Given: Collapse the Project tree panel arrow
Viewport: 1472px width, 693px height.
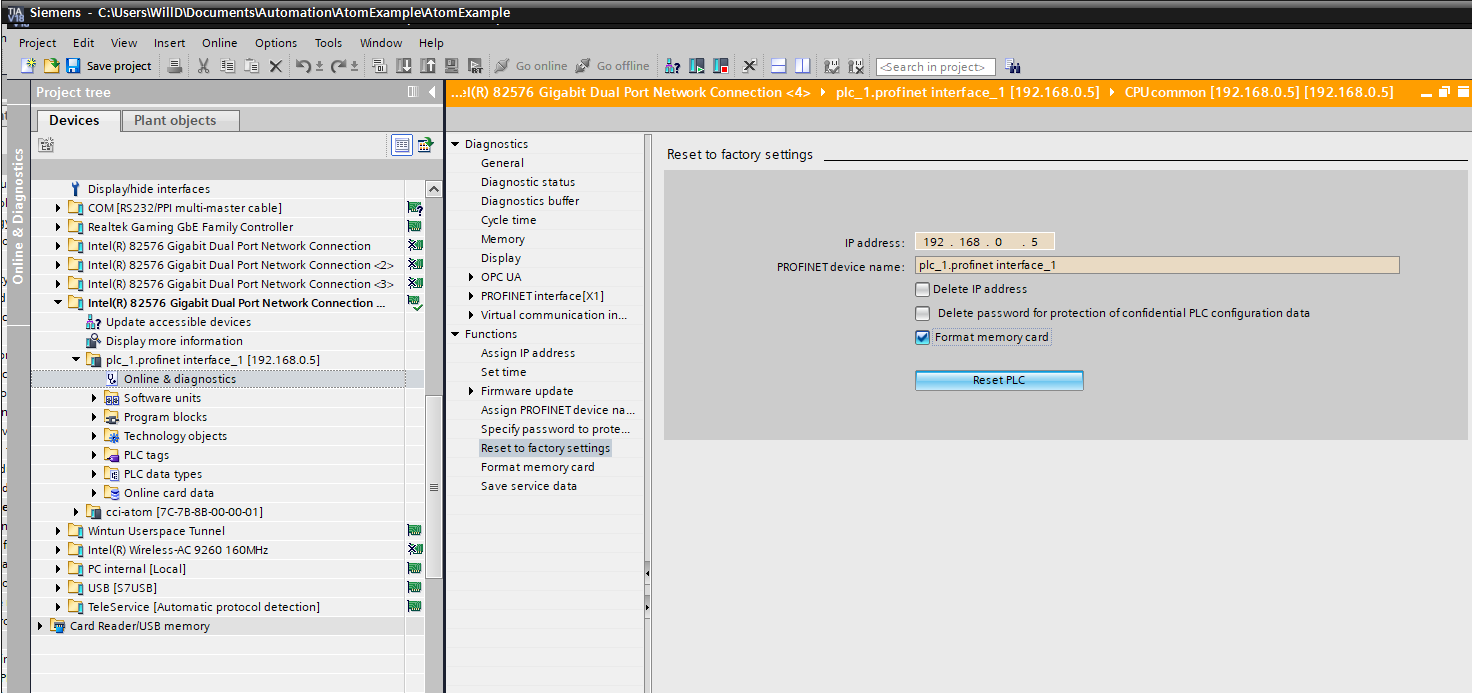Looking at the screenshot, I should pyautogui.click(x=432, y=92).
